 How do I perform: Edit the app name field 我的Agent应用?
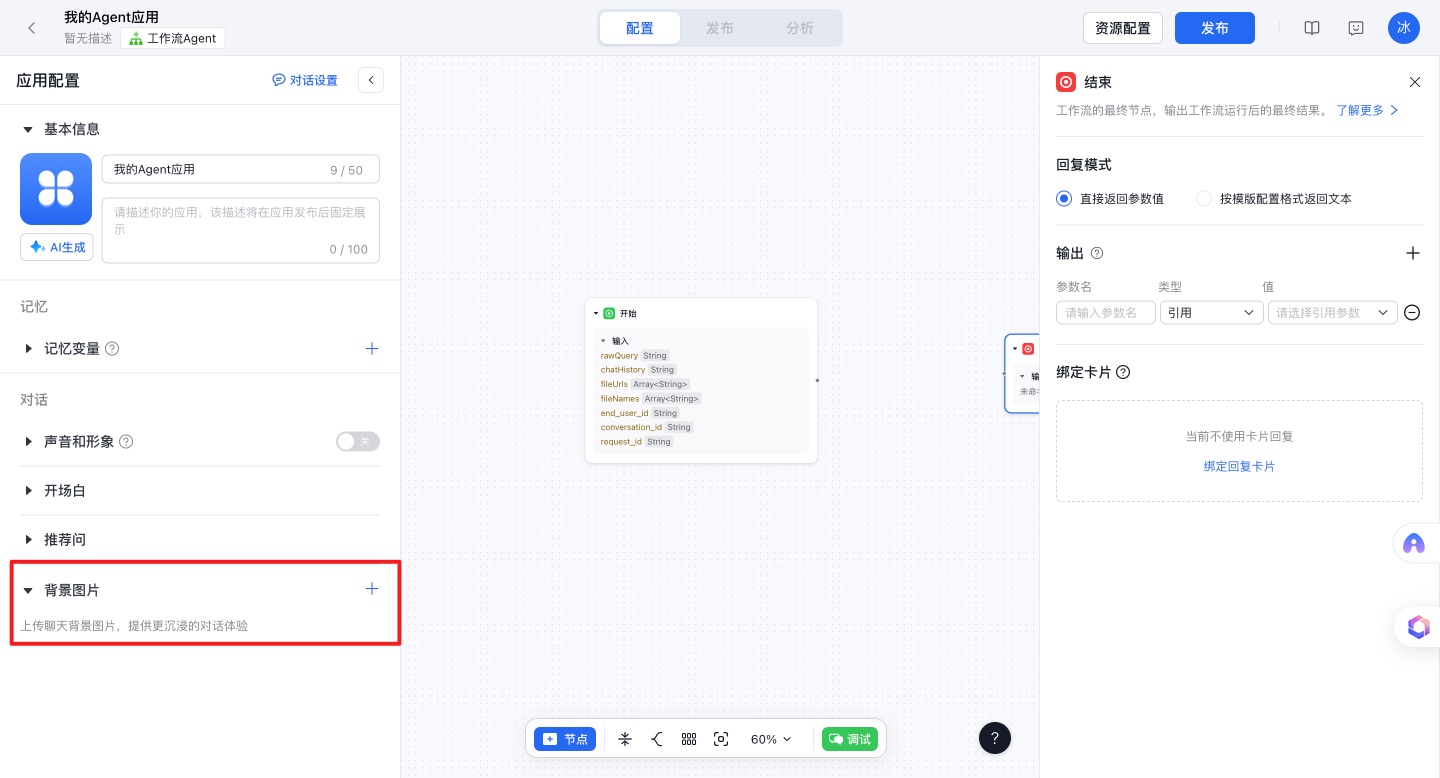click(241, 170)
